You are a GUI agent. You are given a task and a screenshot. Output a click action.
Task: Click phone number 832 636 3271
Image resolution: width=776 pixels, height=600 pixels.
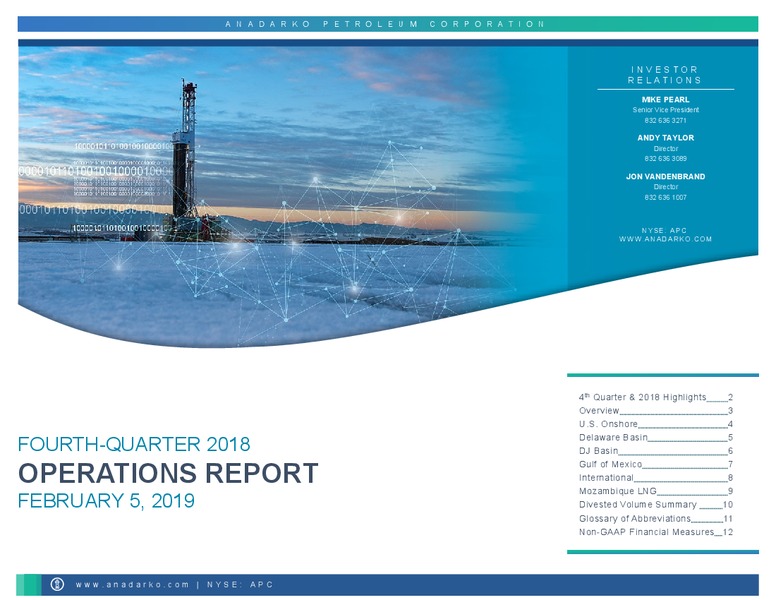(665, 120)
